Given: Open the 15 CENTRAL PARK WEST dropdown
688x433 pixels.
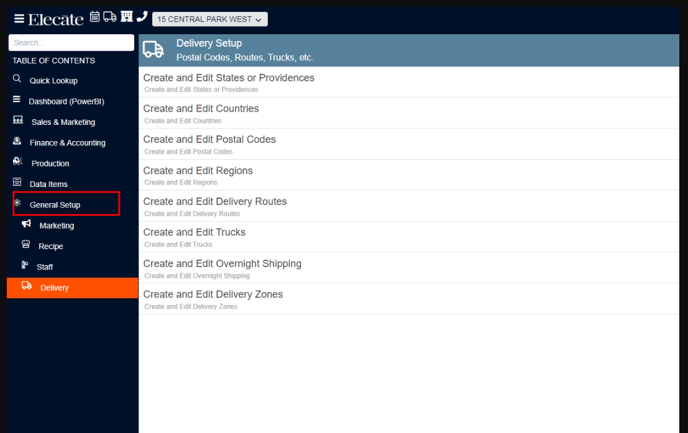Looking at the screenshot, I should coord(210,19).
